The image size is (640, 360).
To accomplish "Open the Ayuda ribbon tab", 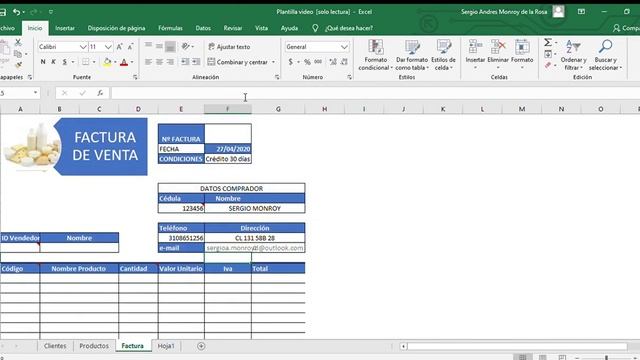I will point(289,28).
